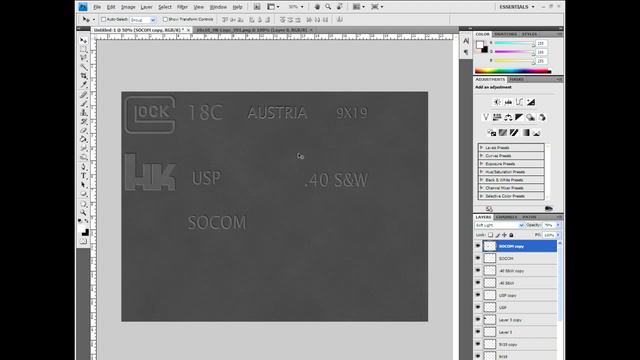Add an Invert adjustment
The image size is (640, 360).
[491, 133]
